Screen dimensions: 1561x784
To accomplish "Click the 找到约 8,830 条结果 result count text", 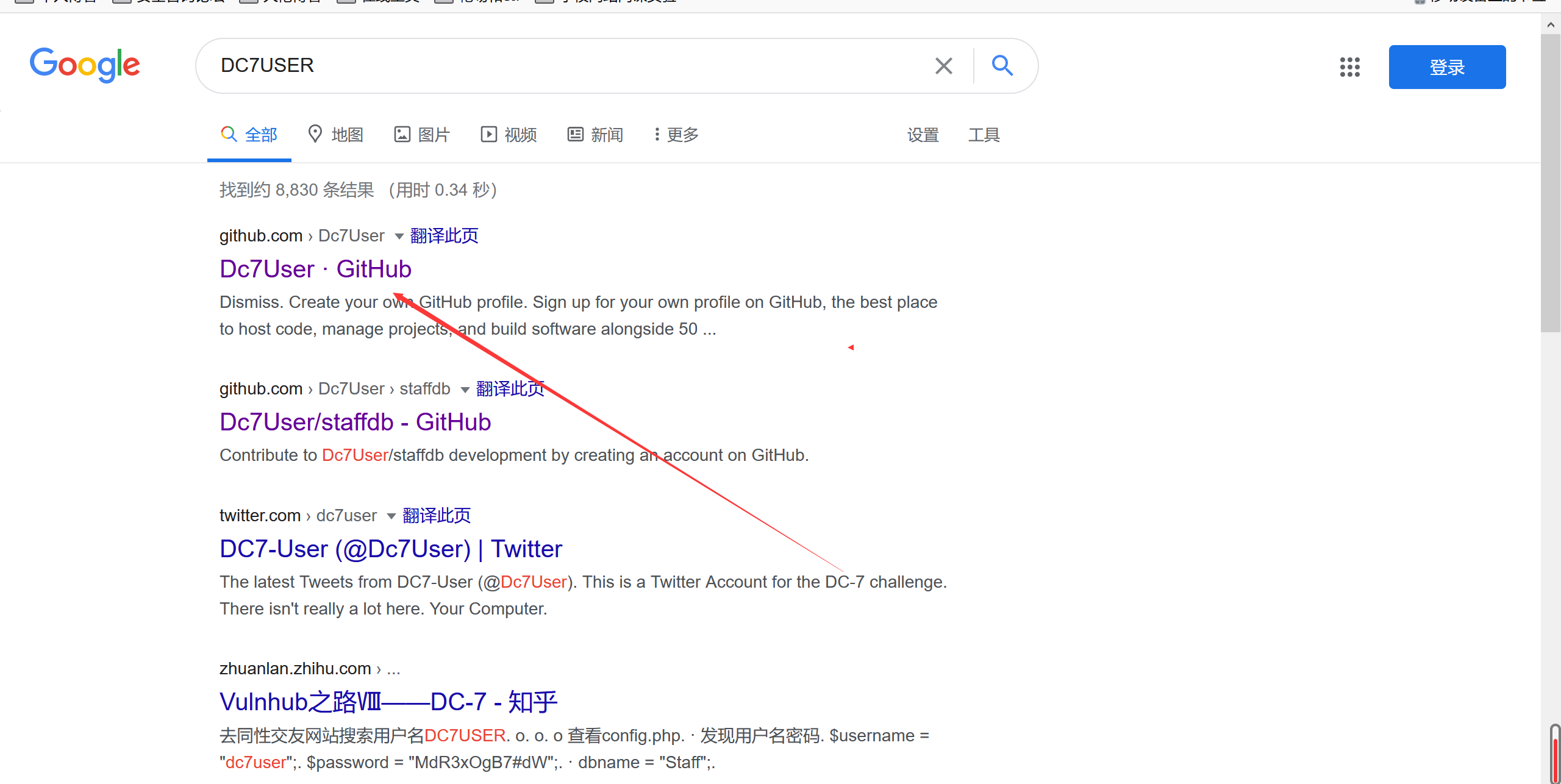I will click(x=297, y=190).
